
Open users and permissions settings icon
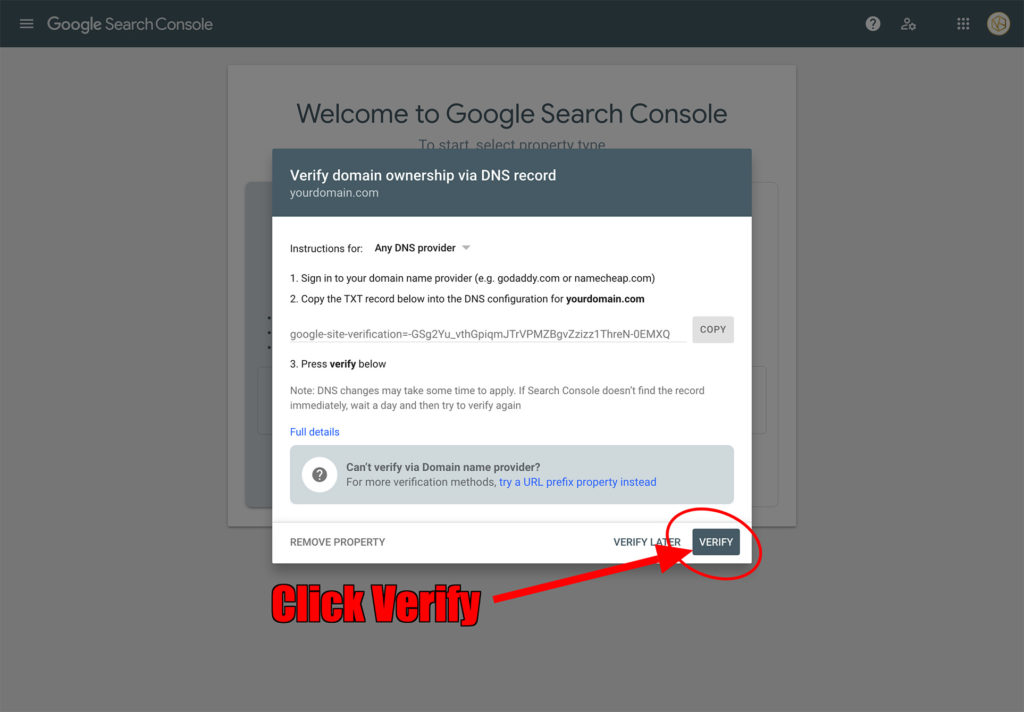pos(908,24)
